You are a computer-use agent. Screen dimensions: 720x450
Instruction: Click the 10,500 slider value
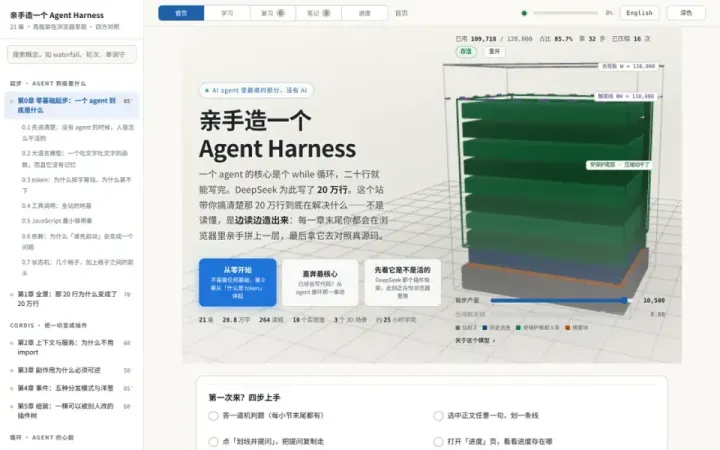click(654, 300)
